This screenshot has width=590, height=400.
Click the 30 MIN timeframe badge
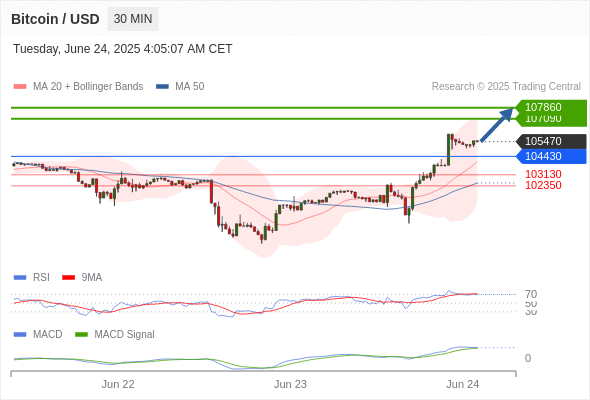coord(133,19)
